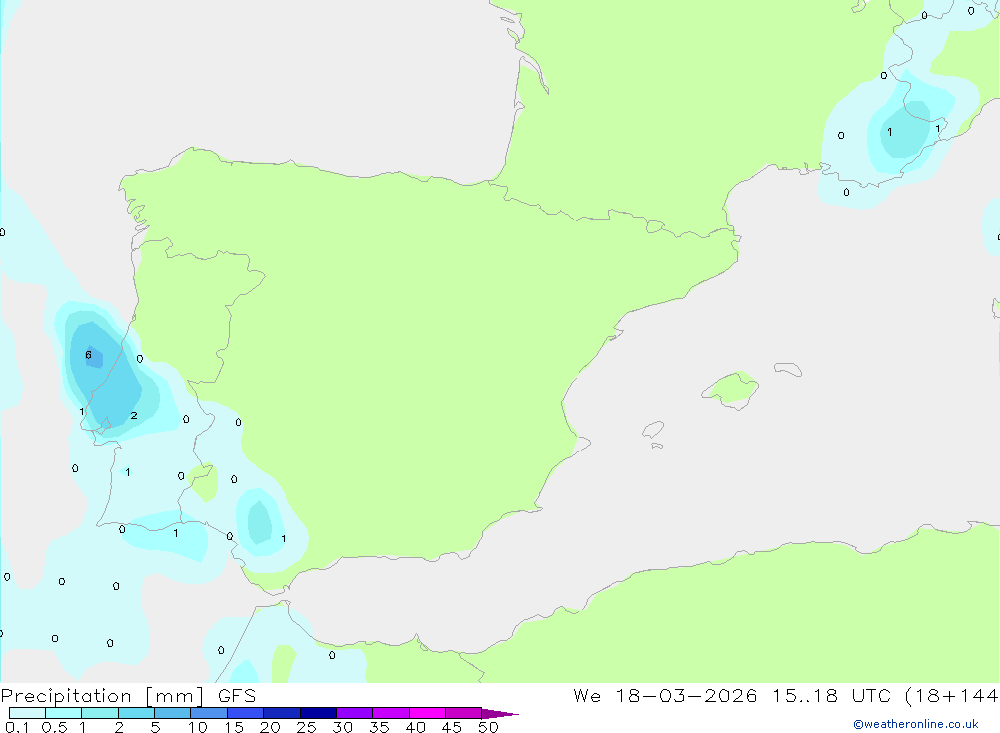Click the "35" legend scale label

point(379,727)
